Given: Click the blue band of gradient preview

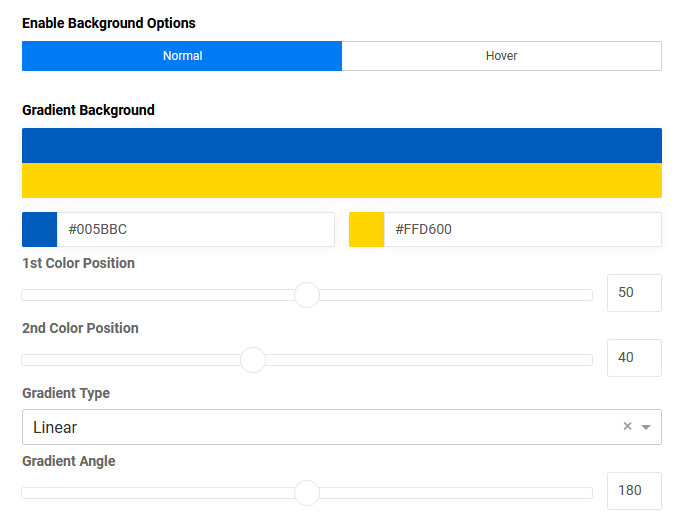Looking at the screenshot, I should [341, 146].
